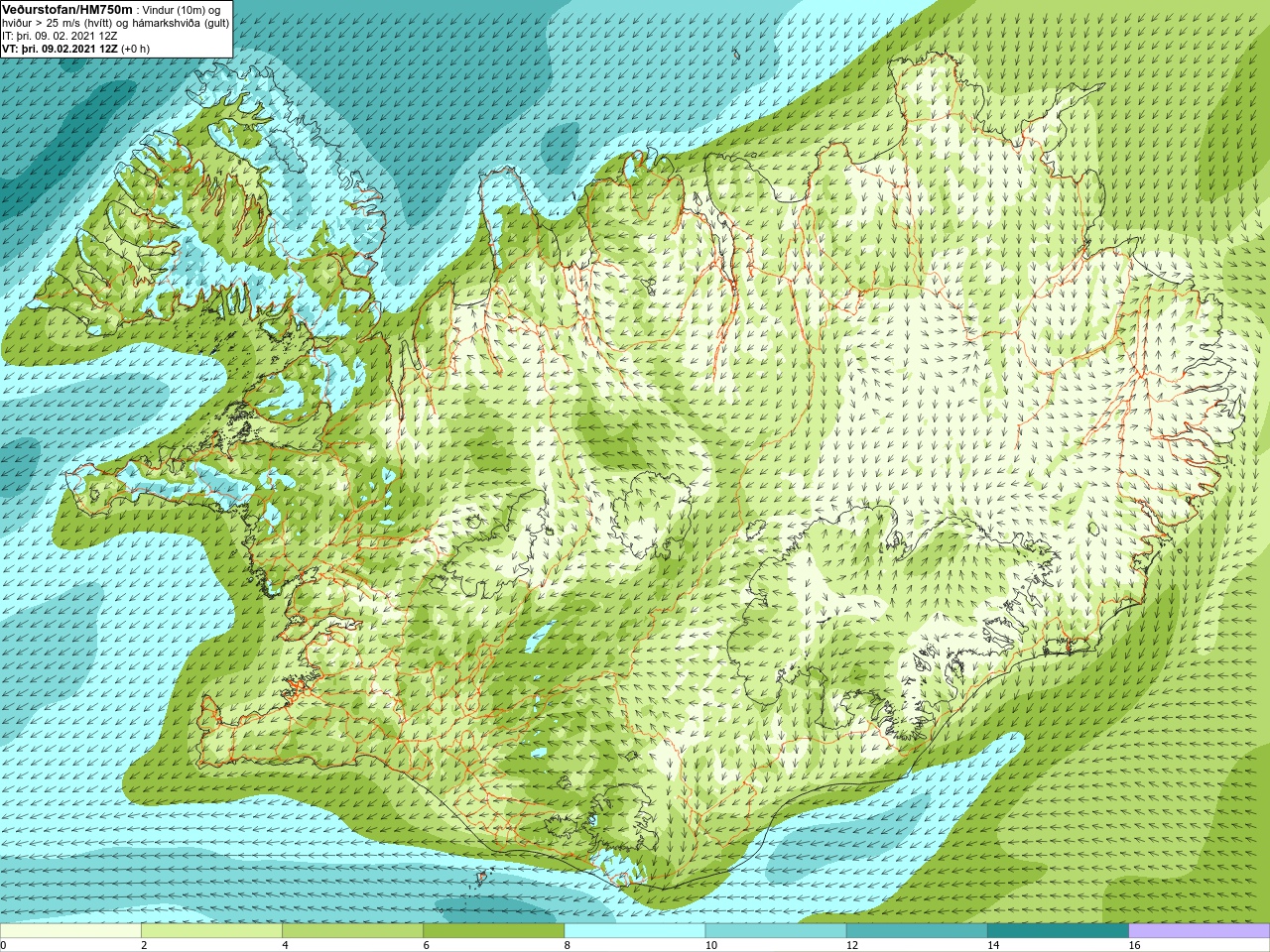Image resolution: width=1270 pixels, height=952 pixels.
Task: Select the IT: þri. 09. 02. 2021 12Z line
Action: pos(60,36)
